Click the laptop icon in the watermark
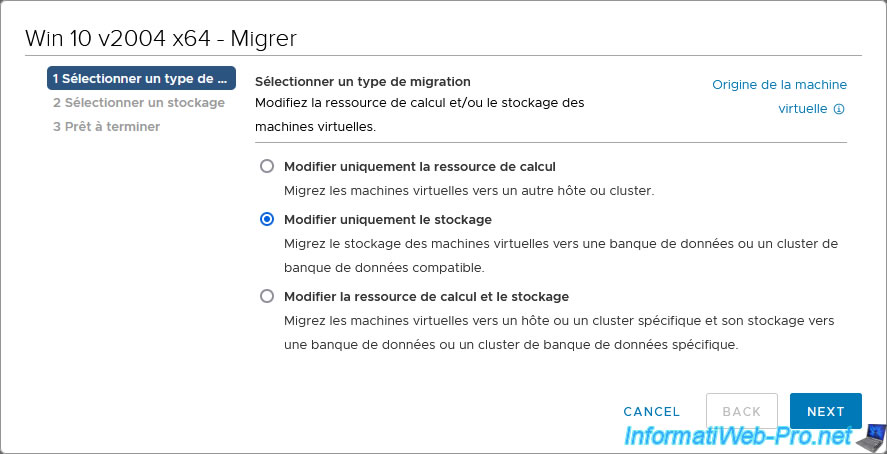Screen dimensions: 887x454 (x=872, y=436)
